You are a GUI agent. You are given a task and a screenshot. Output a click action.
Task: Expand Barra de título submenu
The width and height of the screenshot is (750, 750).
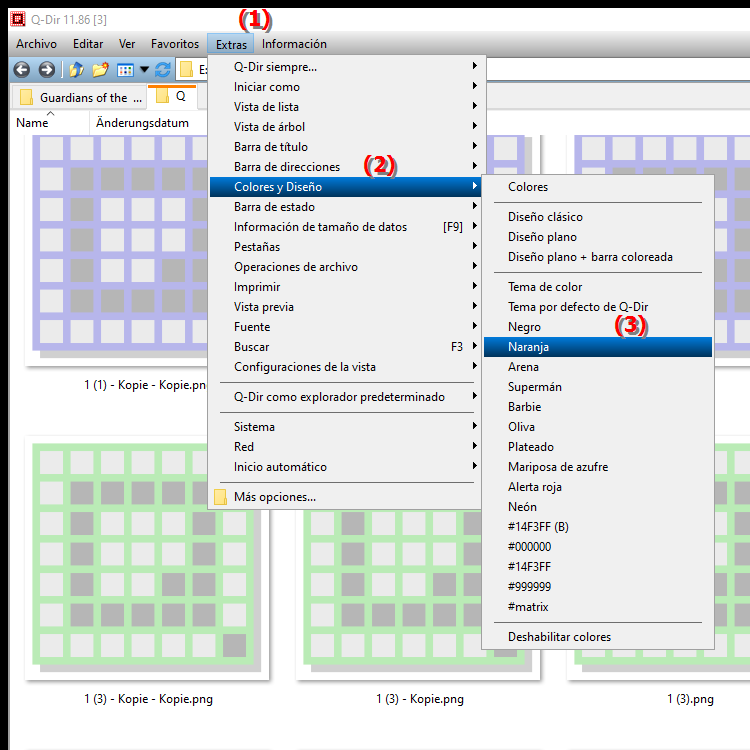(x=345, y=147)
